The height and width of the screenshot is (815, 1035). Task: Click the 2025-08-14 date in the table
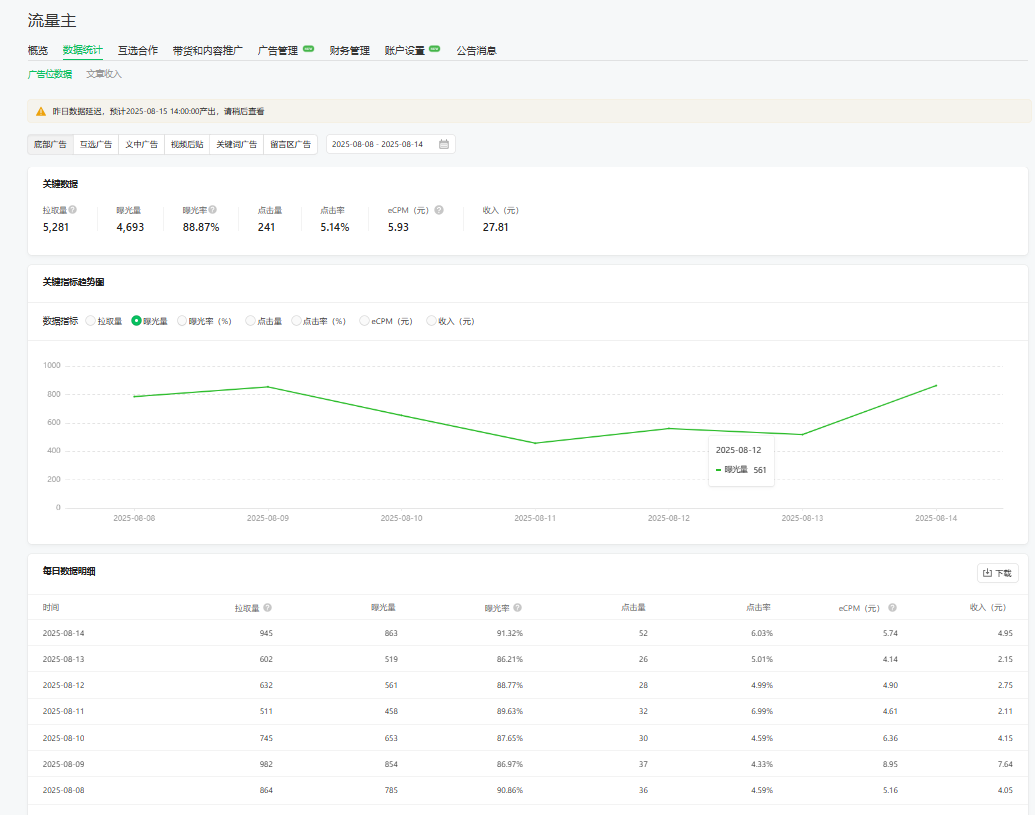(x=63, y=633)
